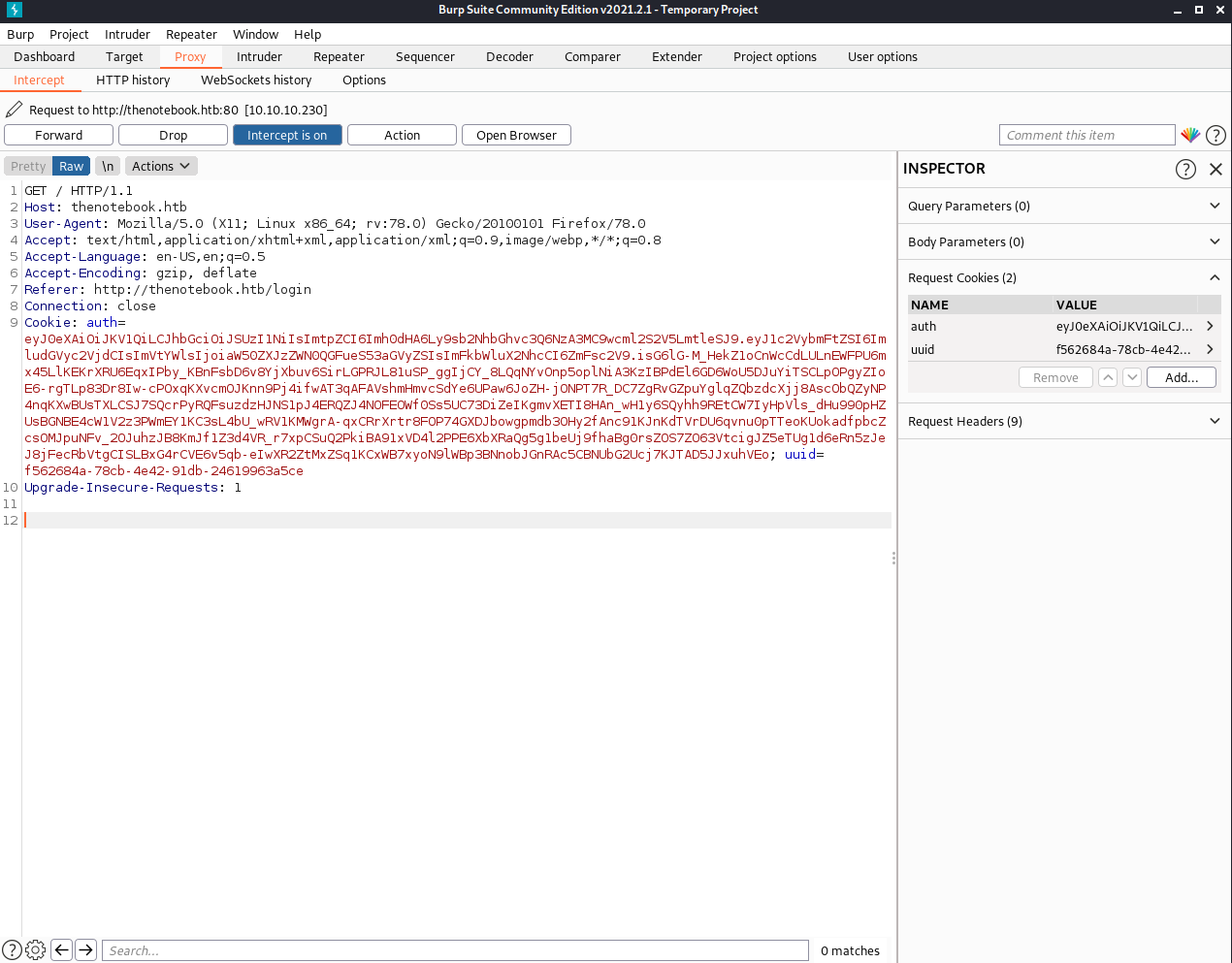
Task: Toggle non-printable characters \n button
Action: 108,166
